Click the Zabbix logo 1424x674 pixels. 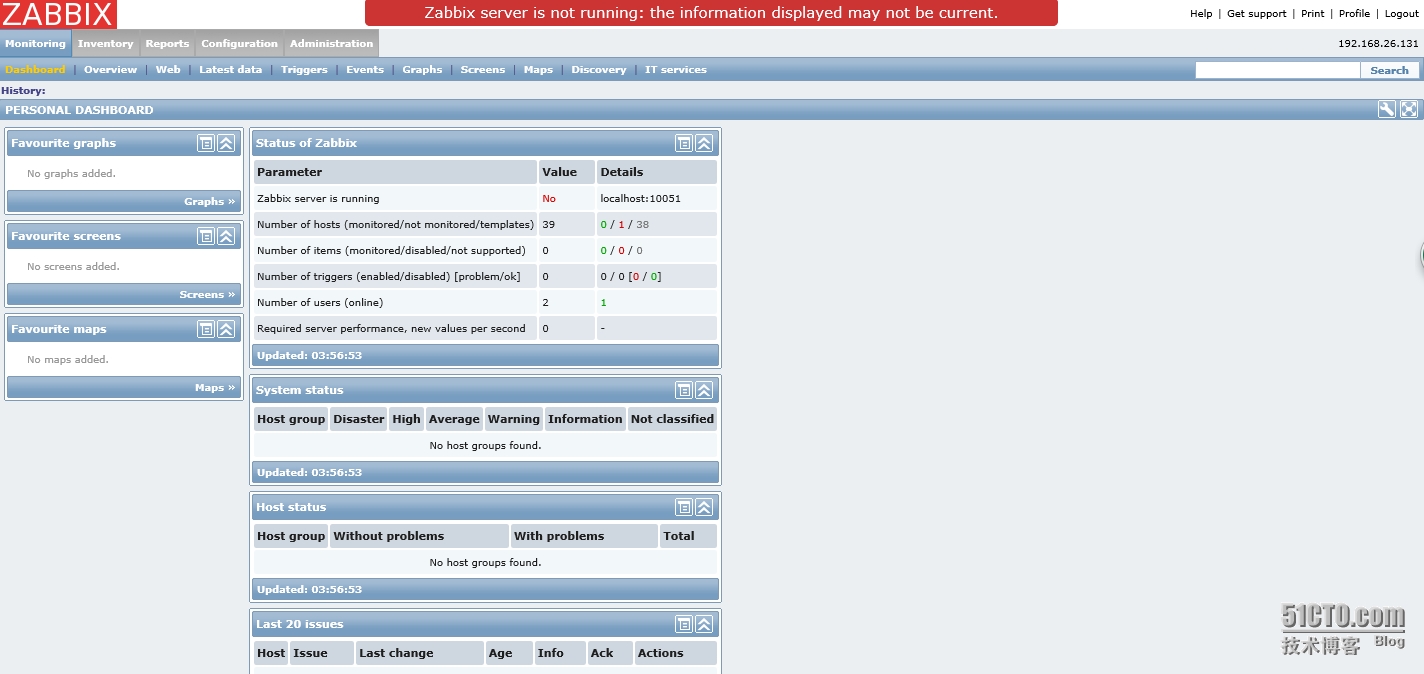tap(58, 14)
